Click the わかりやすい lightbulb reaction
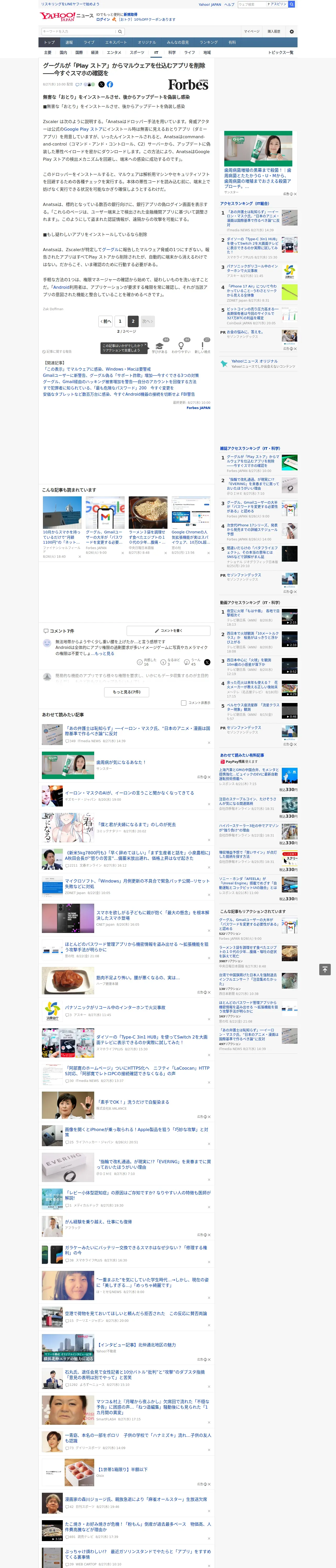Image resolution: width=336 pixels, height=1568 pixels. [181, 347]
